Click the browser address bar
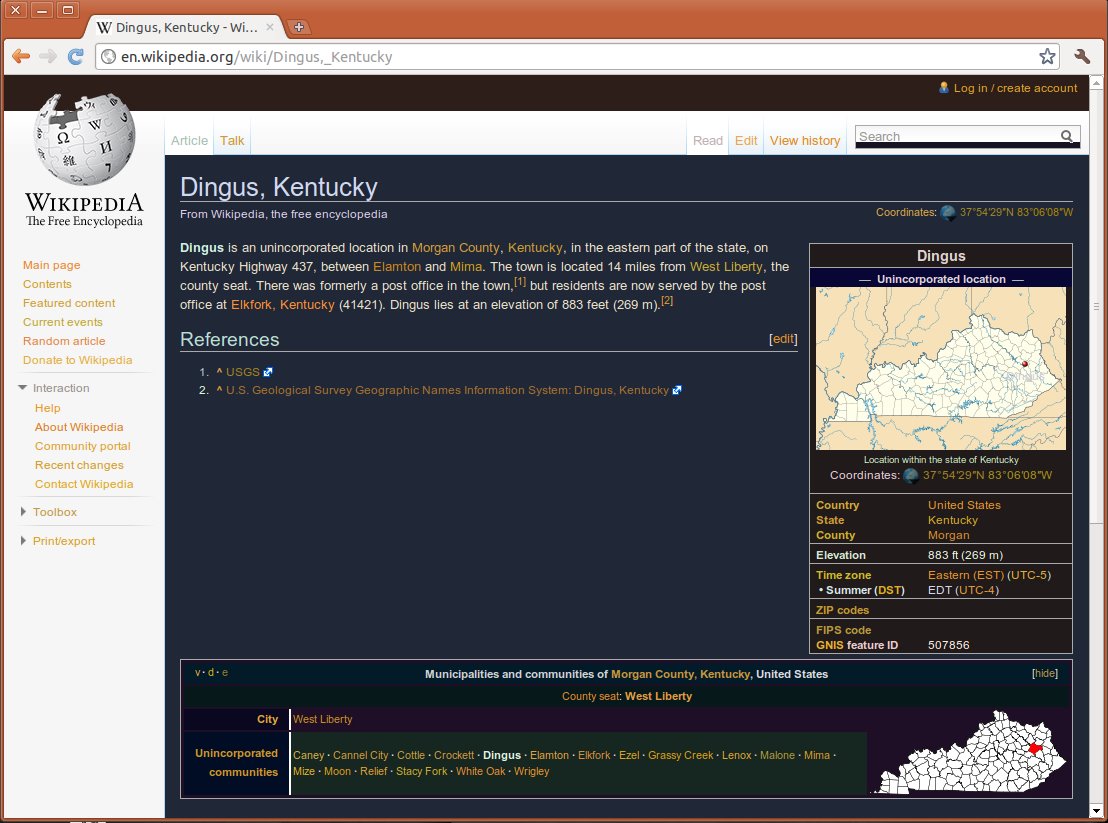The width and height of the screenshot is (1108, 823). (577, 57)
